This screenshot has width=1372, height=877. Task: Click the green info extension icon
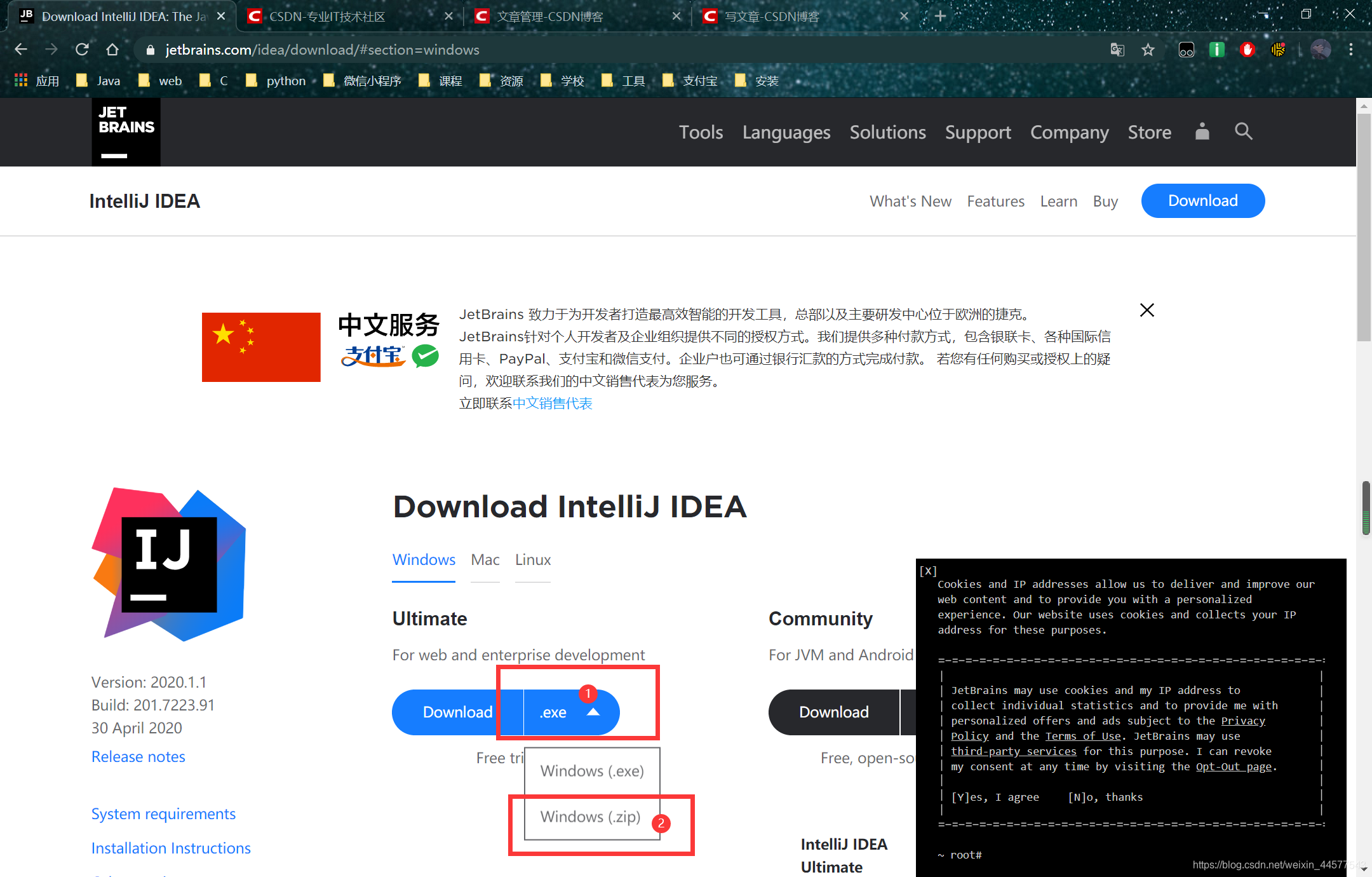(1216, 50)
